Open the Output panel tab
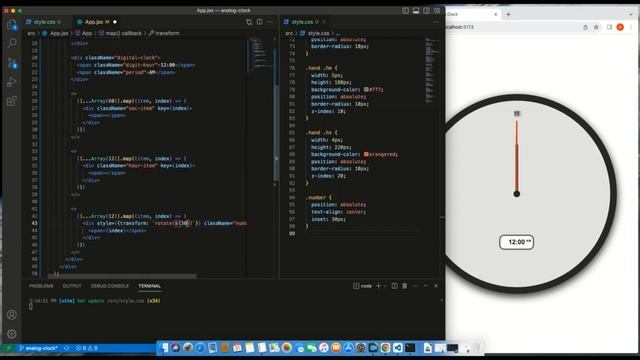This screenshot has height=360, width=640. coord(72,286)
